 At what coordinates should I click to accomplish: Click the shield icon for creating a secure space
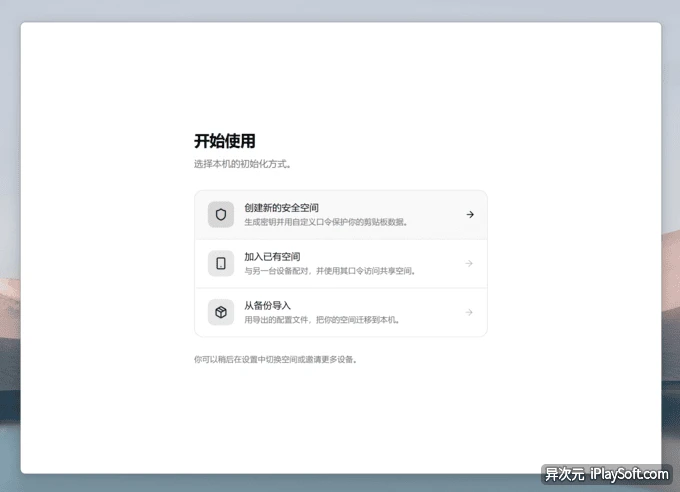coord(221,214)
